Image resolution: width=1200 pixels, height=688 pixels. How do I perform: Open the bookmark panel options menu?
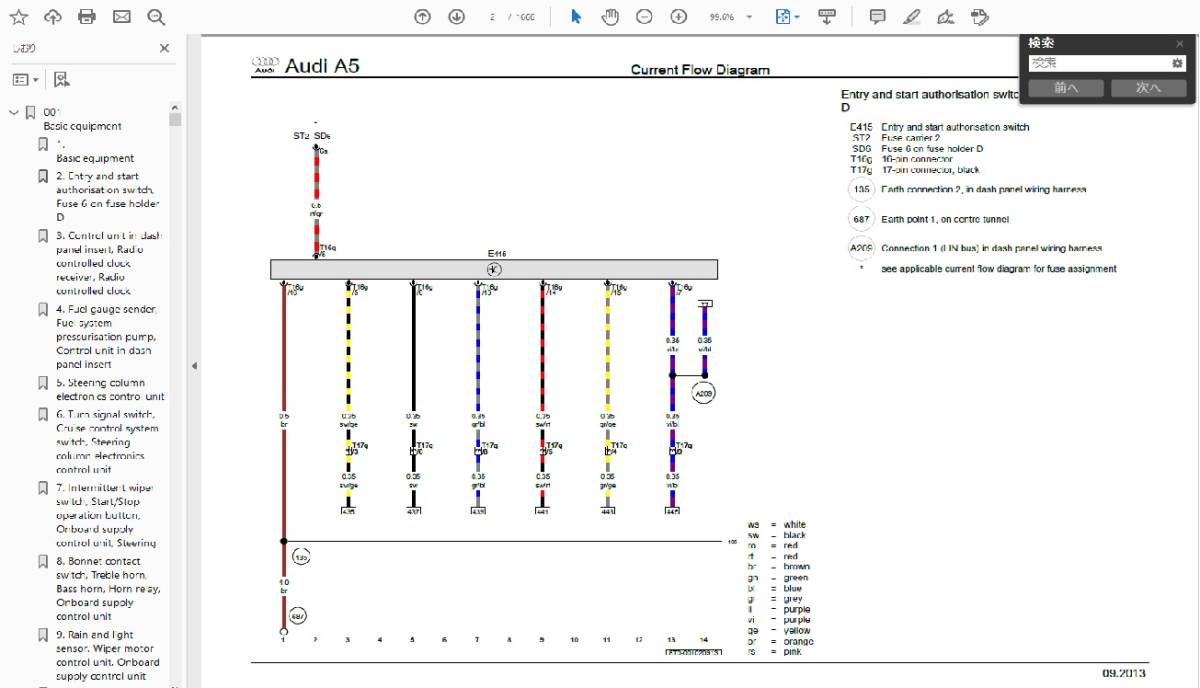pos(25,80)
